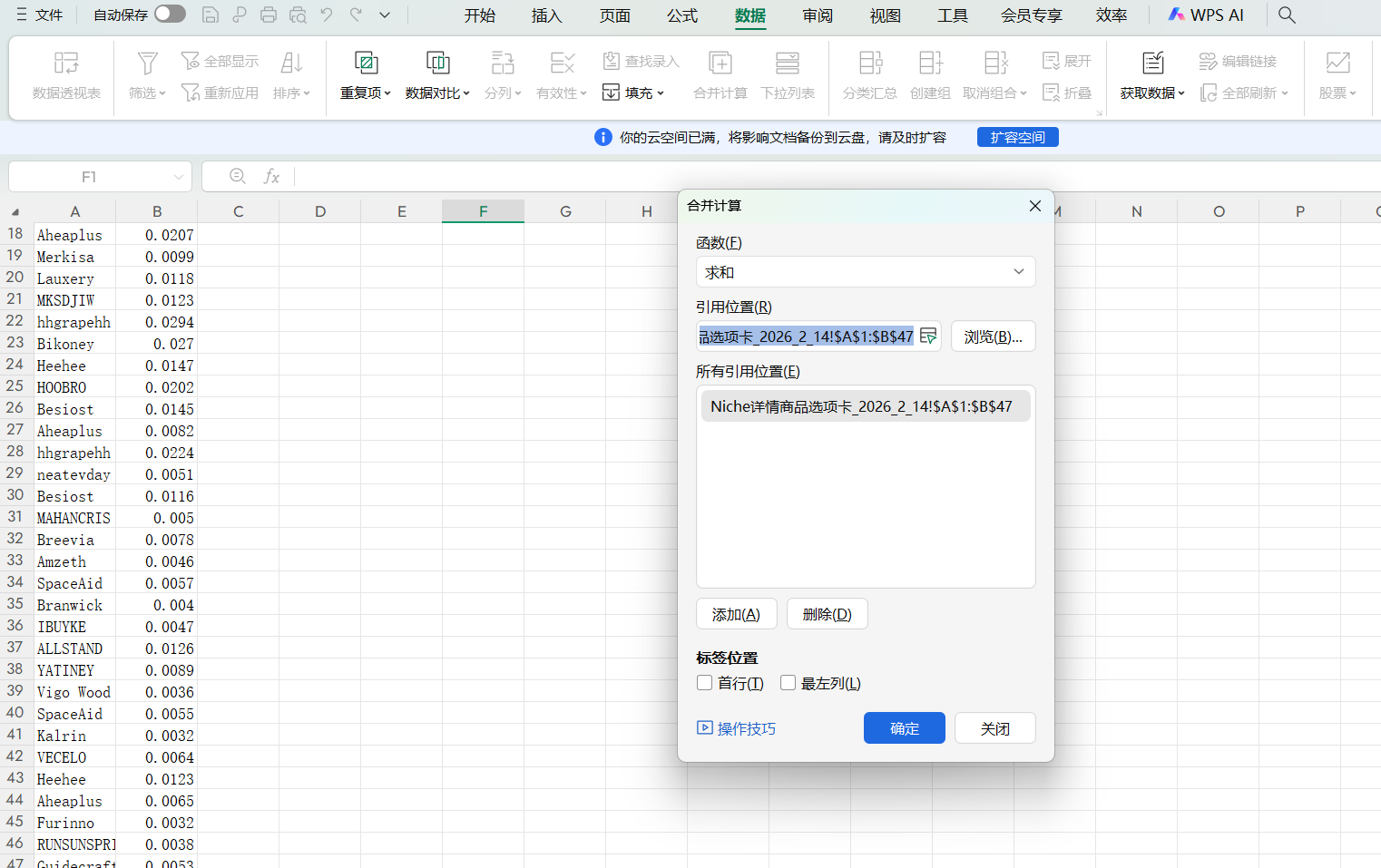Expand the Name Box dropdown arrow

(179, 177)
